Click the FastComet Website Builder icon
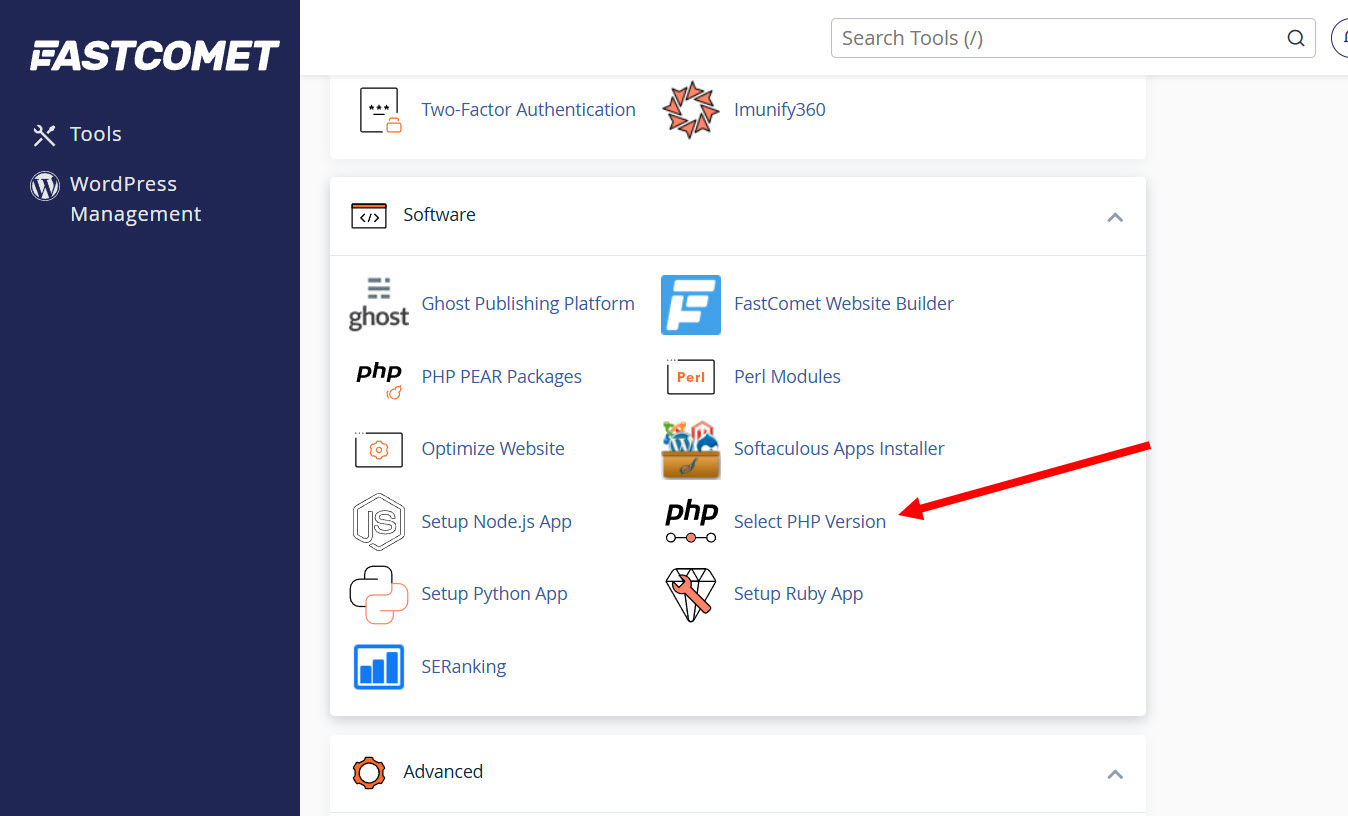Viewport: 1348px width, 816px height. click(691, 305)
